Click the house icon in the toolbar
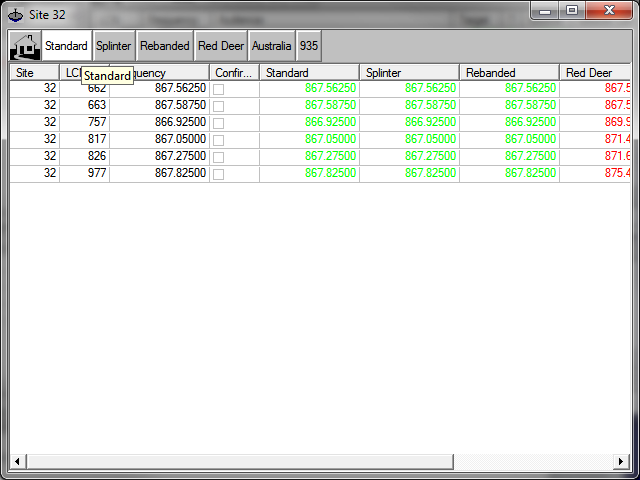640x480 pixels. pos(25,46)
